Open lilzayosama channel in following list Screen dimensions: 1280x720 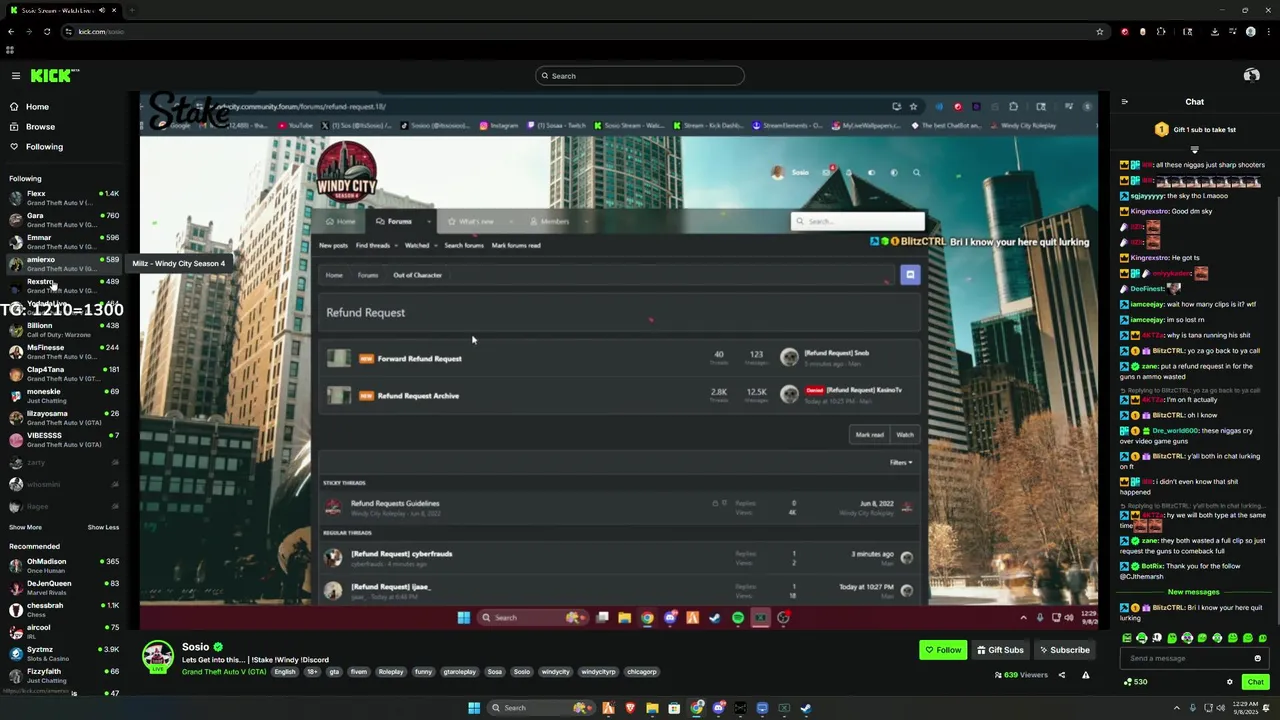click(64, 418)
